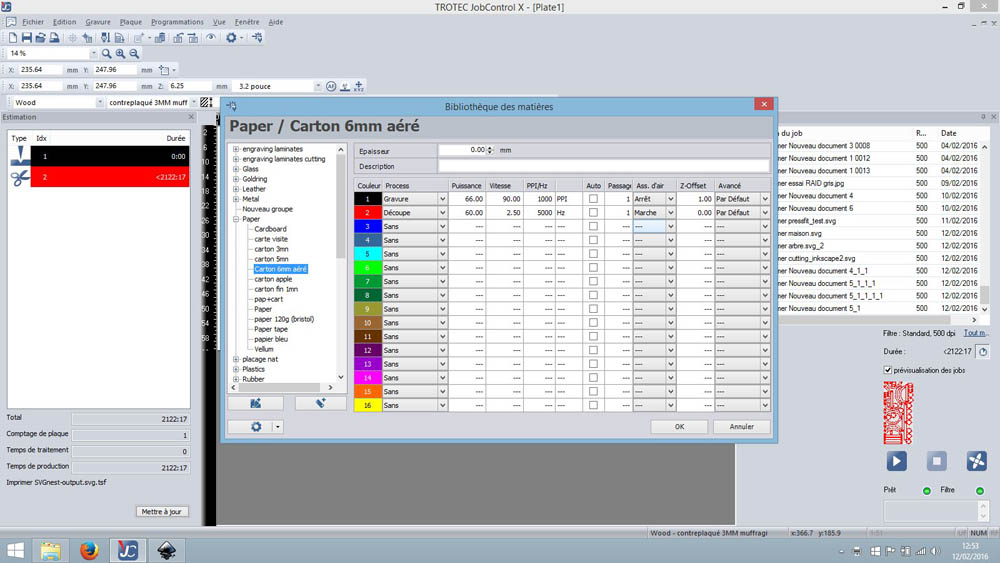
Task: Click the zoom in magnifier icon
Action: (x=120, y=54)
